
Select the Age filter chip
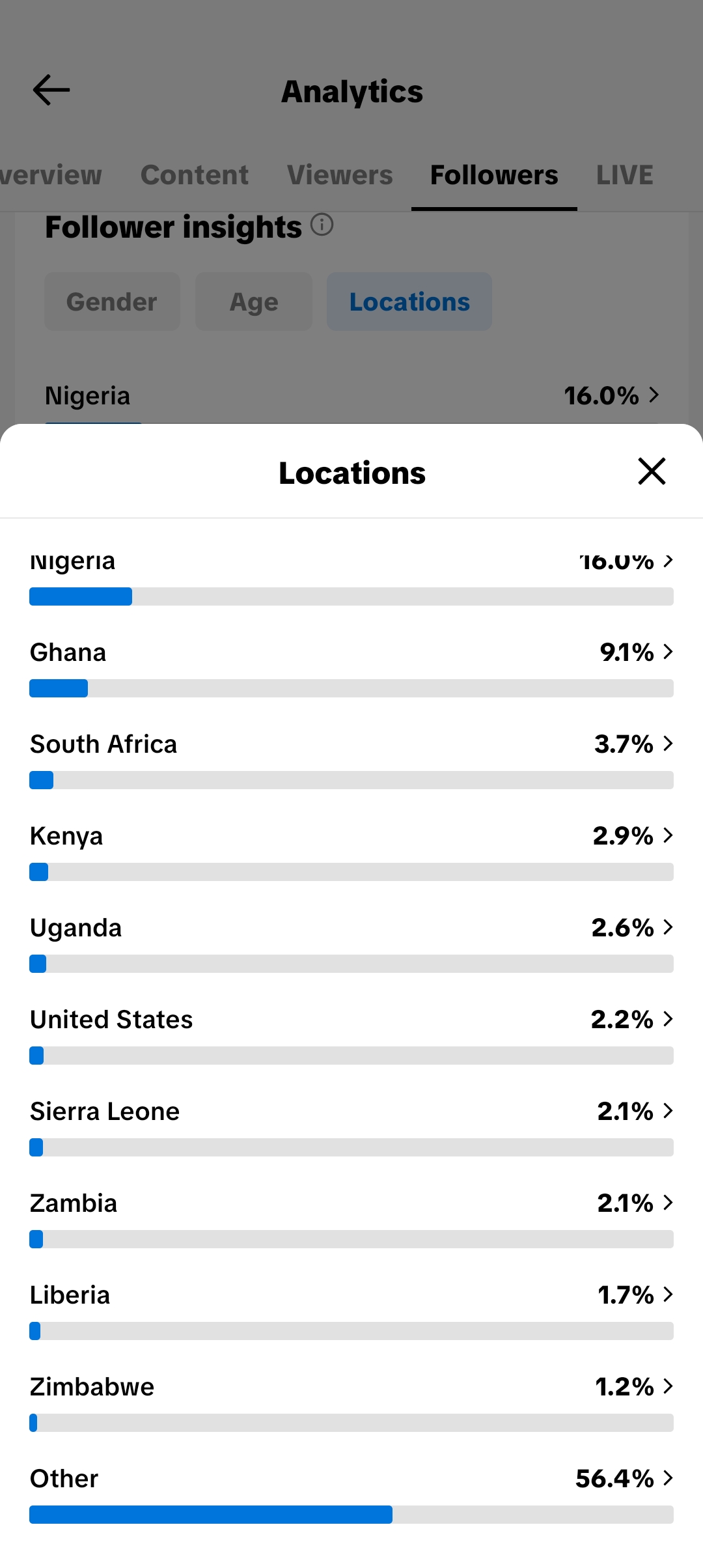[254, 301]
